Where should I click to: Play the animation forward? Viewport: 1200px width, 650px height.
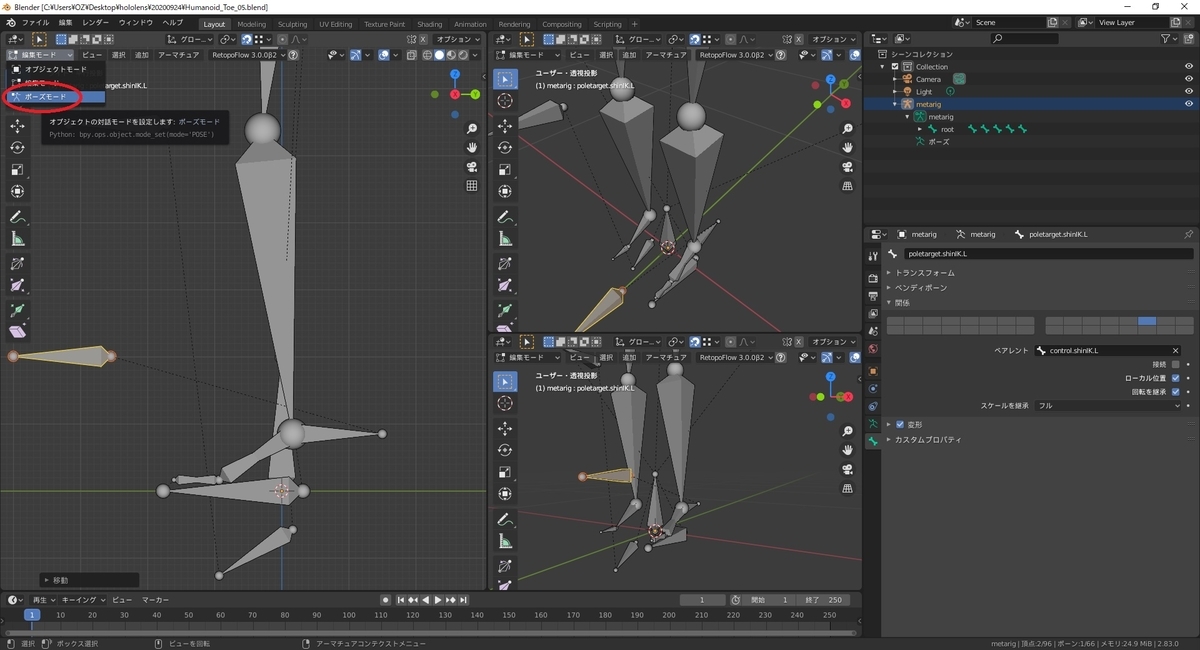[437, 600]
